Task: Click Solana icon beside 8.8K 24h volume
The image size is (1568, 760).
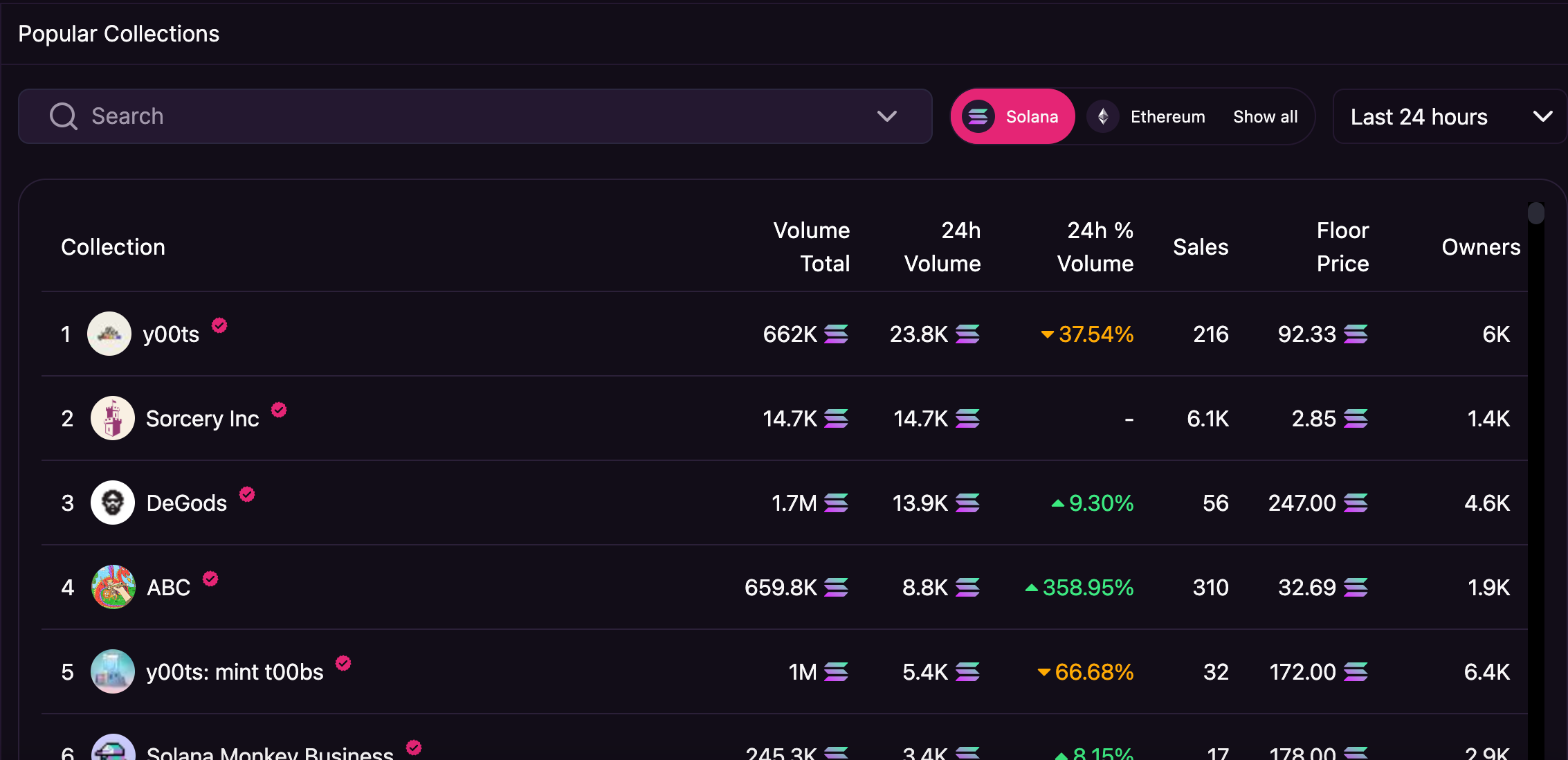Action: coord(967,588)
